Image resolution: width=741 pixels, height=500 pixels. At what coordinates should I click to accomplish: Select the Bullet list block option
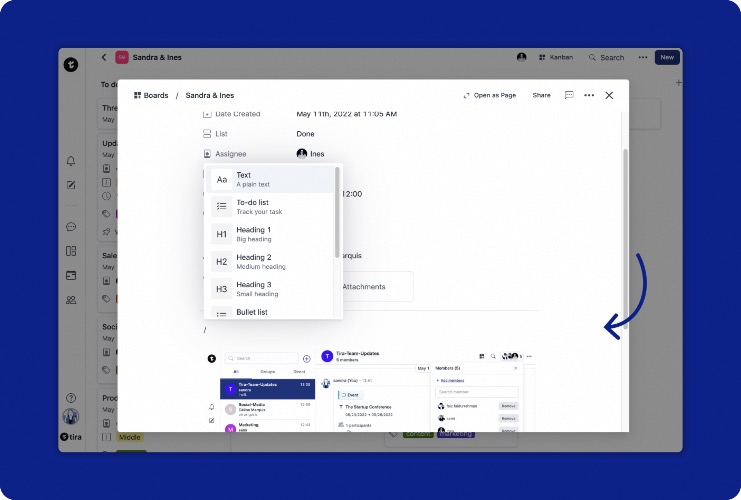269,312
